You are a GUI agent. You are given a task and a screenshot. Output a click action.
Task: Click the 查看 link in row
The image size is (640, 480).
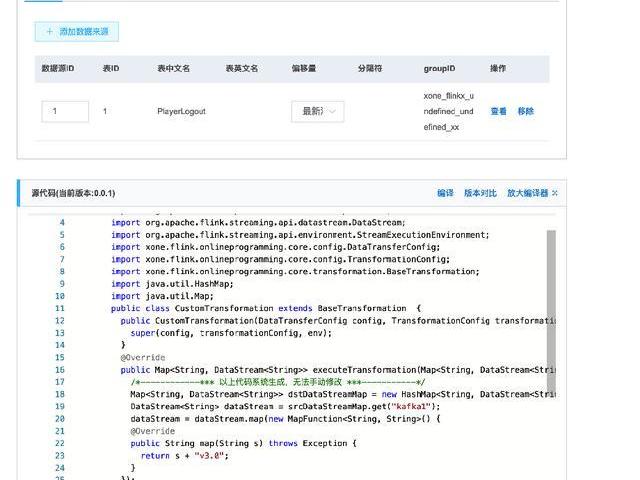(498, 112)
